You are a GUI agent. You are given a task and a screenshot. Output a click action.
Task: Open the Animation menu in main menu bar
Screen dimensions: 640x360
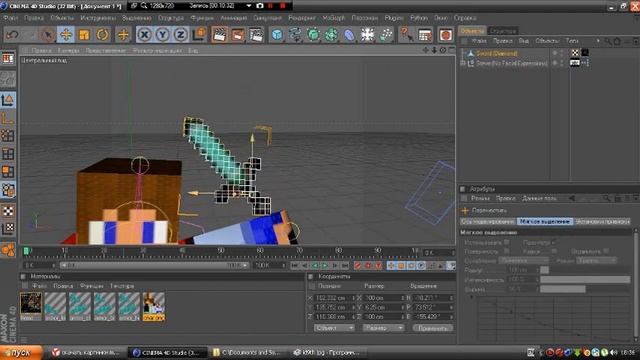[233, 18]
